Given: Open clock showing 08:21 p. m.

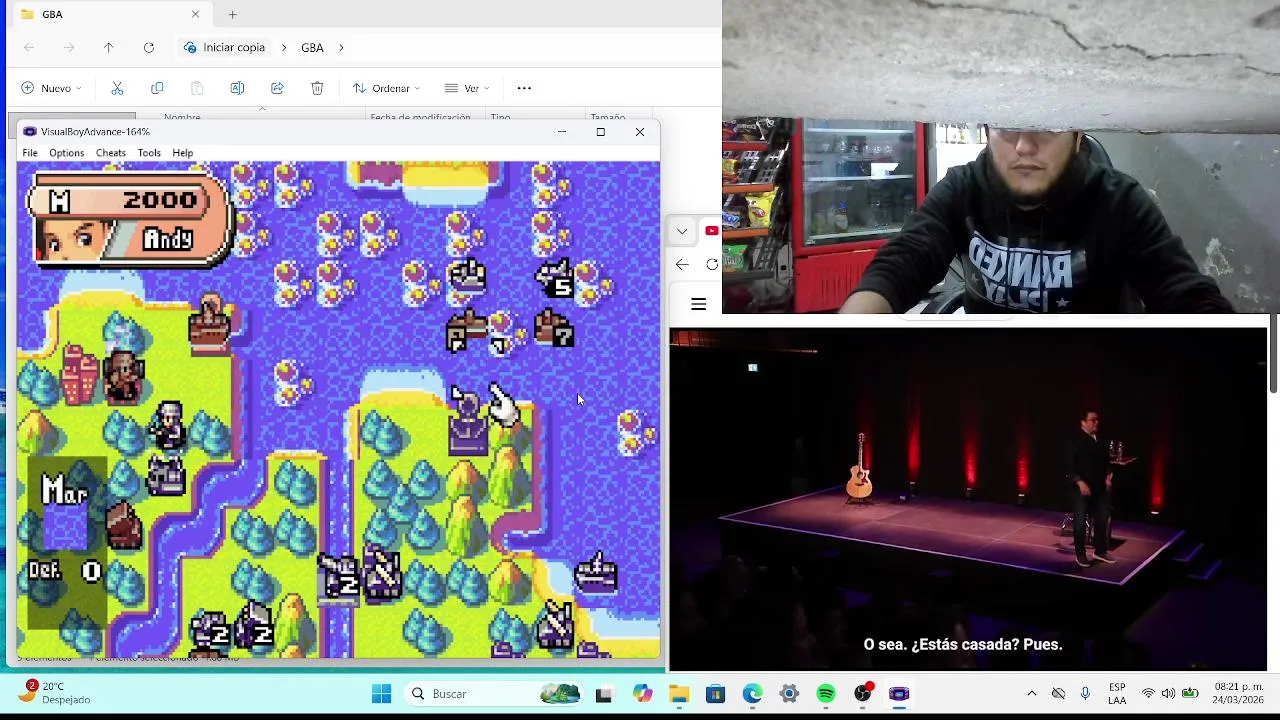Looking at the screenshot, I should 1238,693.
